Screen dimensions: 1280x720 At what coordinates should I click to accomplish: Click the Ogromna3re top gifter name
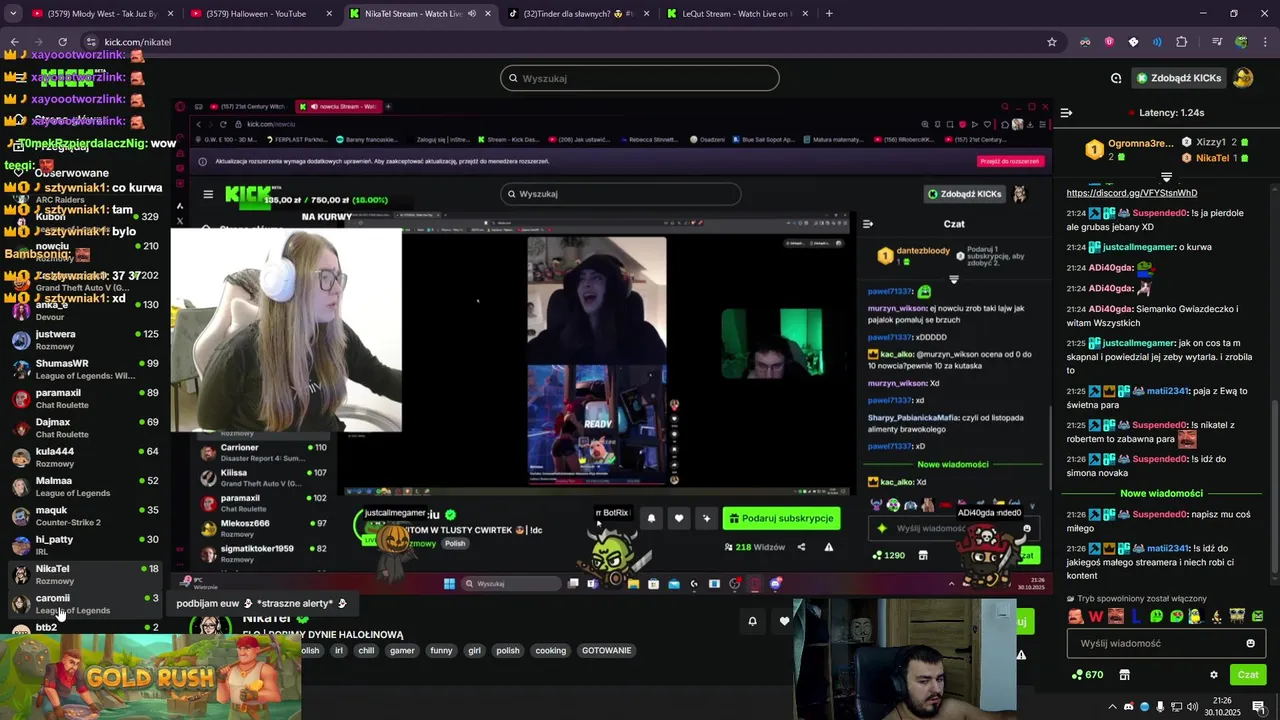point(1140,143)
